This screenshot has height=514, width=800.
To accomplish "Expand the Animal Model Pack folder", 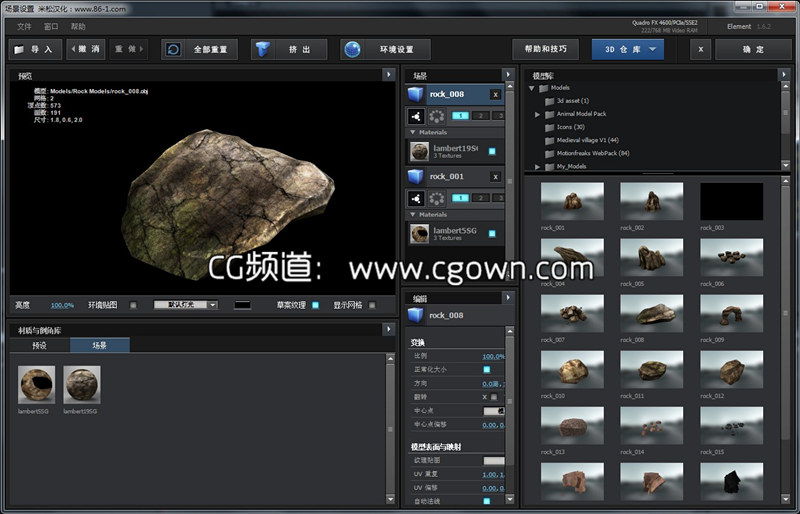I will coord(537,114).
